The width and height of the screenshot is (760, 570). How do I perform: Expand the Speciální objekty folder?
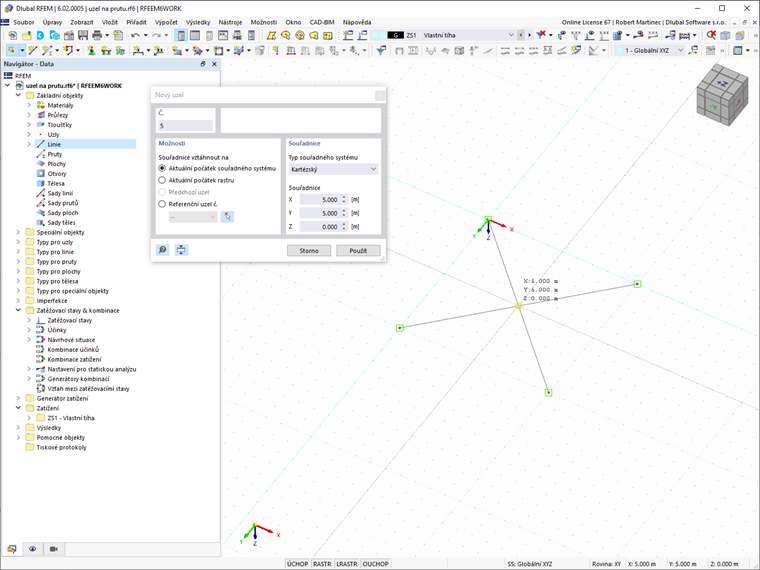18,232
